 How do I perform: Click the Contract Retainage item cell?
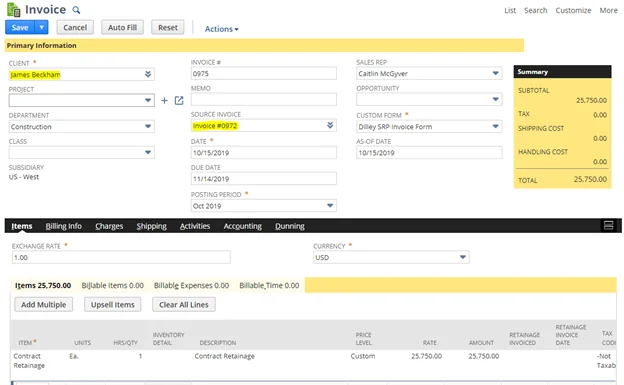[29, 361]
